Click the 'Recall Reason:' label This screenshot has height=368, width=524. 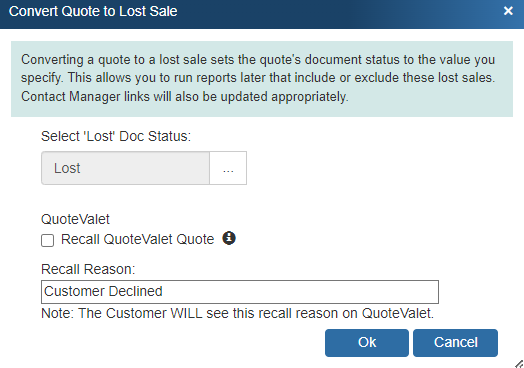tap(88, 269)
